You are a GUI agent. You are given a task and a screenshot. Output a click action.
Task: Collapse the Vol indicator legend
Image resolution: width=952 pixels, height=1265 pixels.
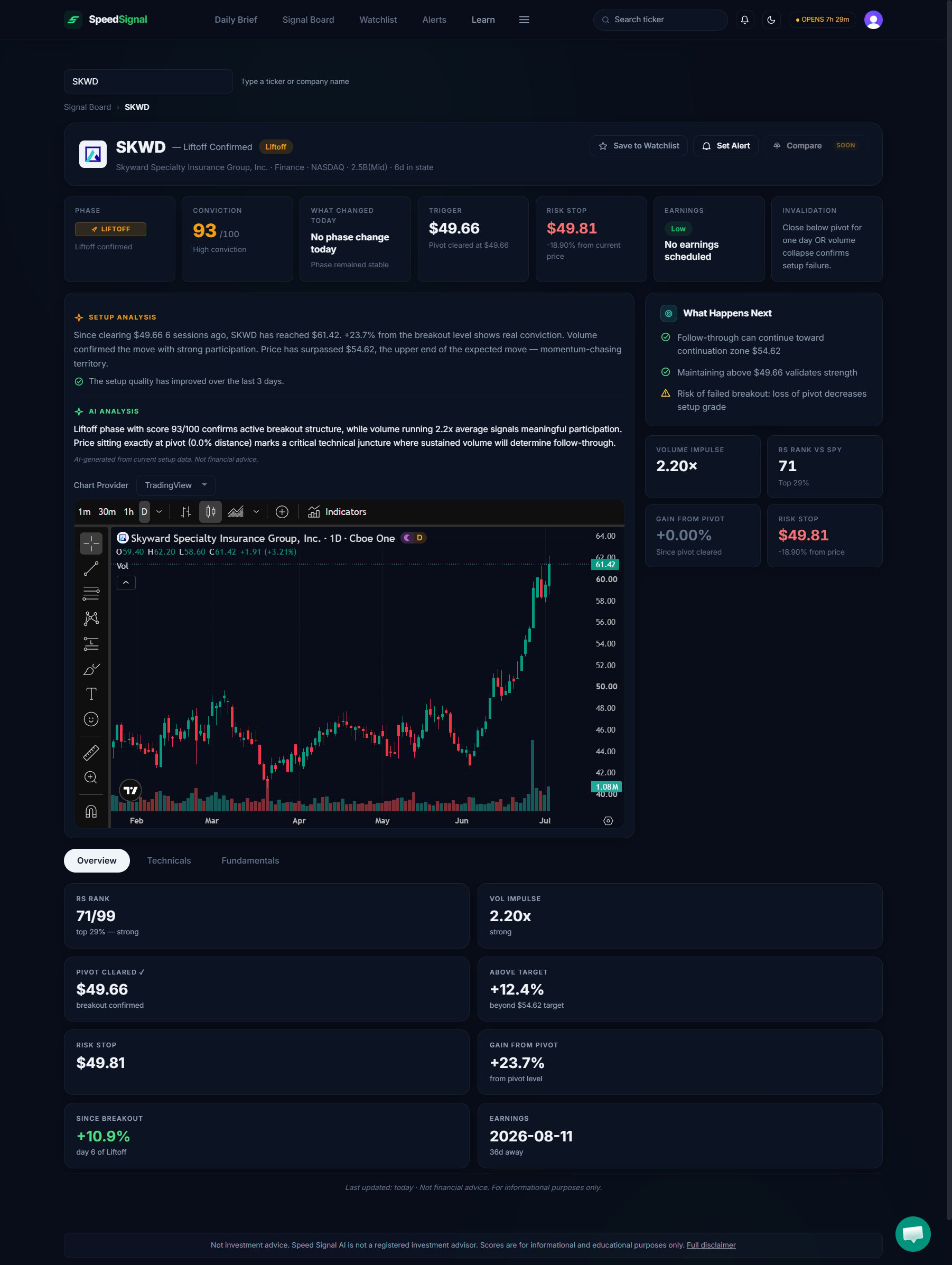point(126,583)
